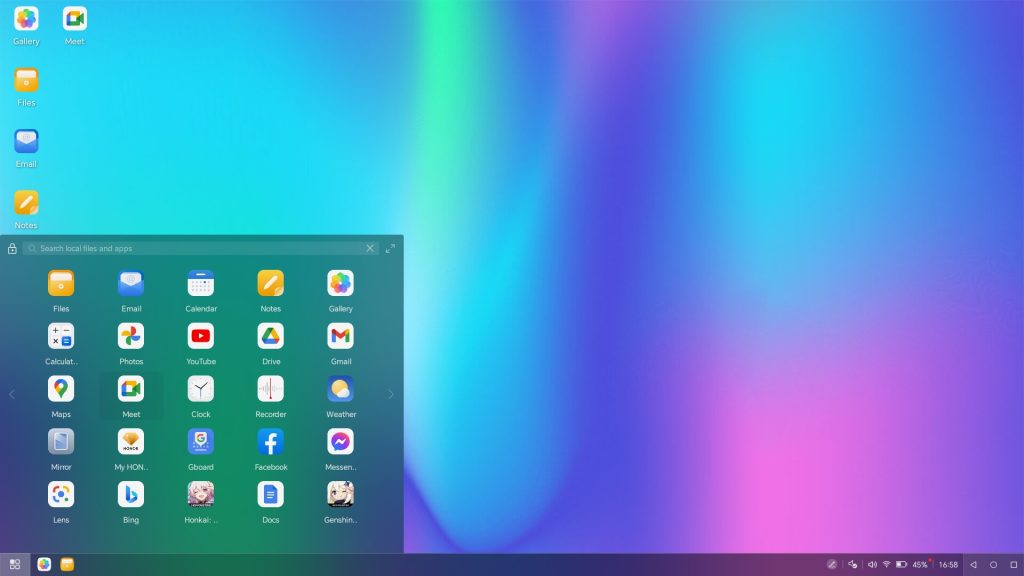The width and height of the screenshot is (1024, 576).
Task: Start the Recorder app
Action: tap(271, 389)
